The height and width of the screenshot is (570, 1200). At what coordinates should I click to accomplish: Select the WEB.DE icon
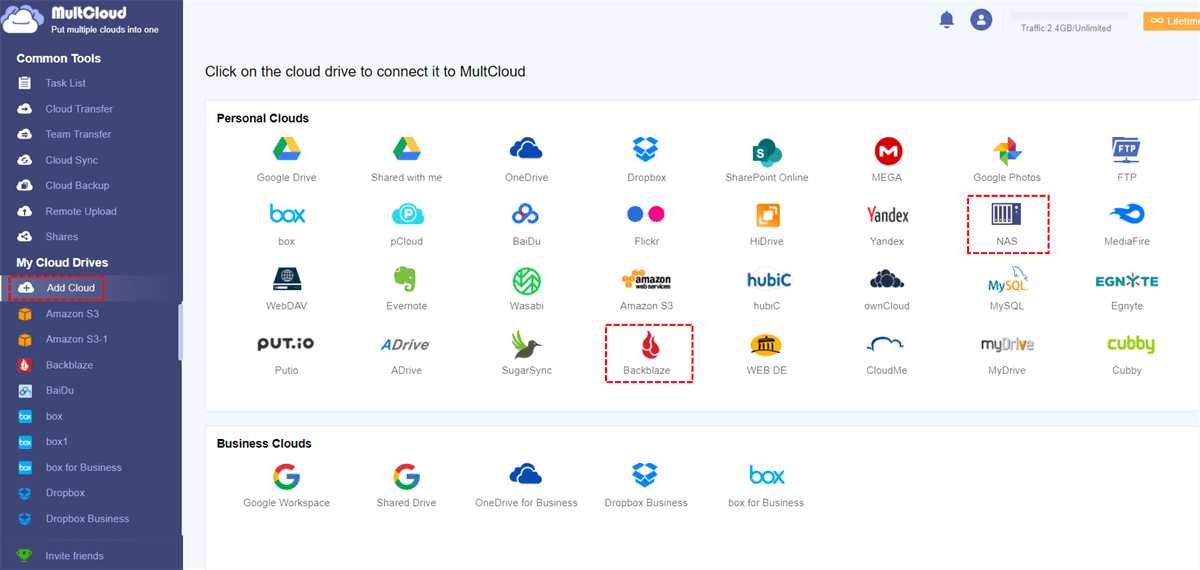[x=766, y=344]
